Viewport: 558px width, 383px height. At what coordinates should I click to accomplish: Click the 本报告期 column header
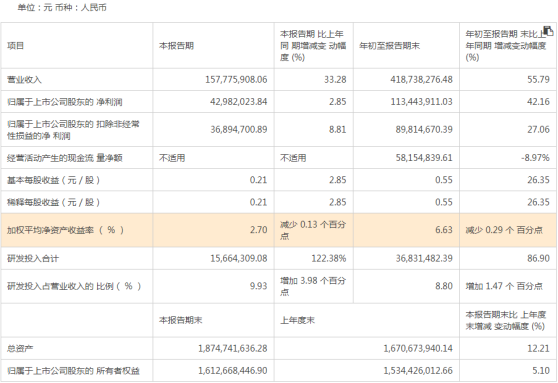[x=176, y=46]
